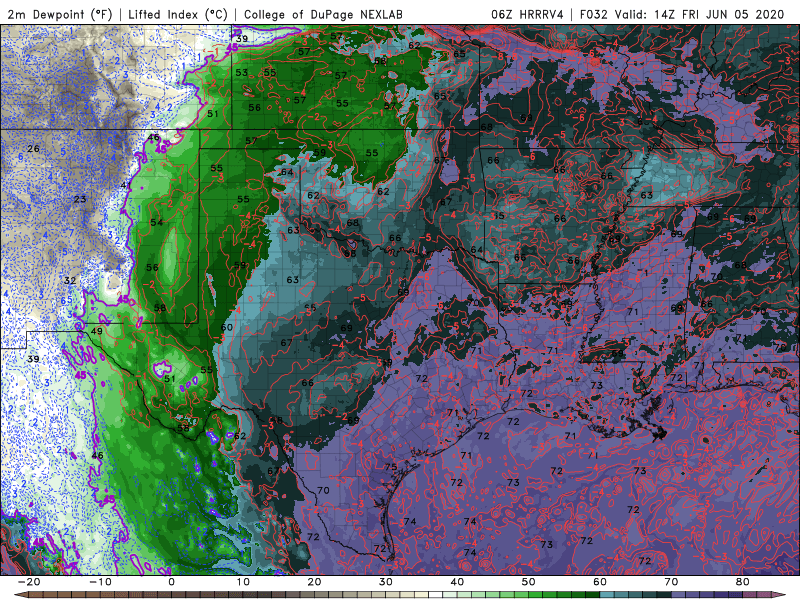Image resolution: width=800 pixels, height=600 pixels.
Task: Click the '49' dewpoint value on map
Action: 96,331
